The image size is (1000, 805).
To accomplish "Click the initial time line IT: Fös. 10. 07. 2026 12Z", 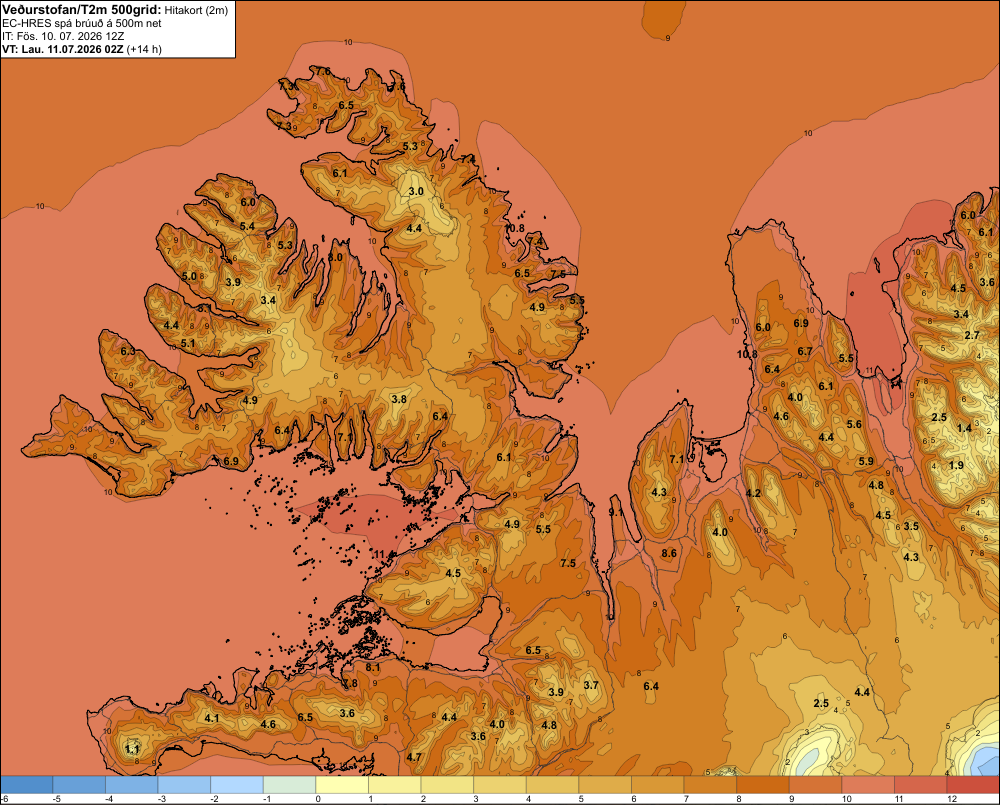I will pos(63,36).
